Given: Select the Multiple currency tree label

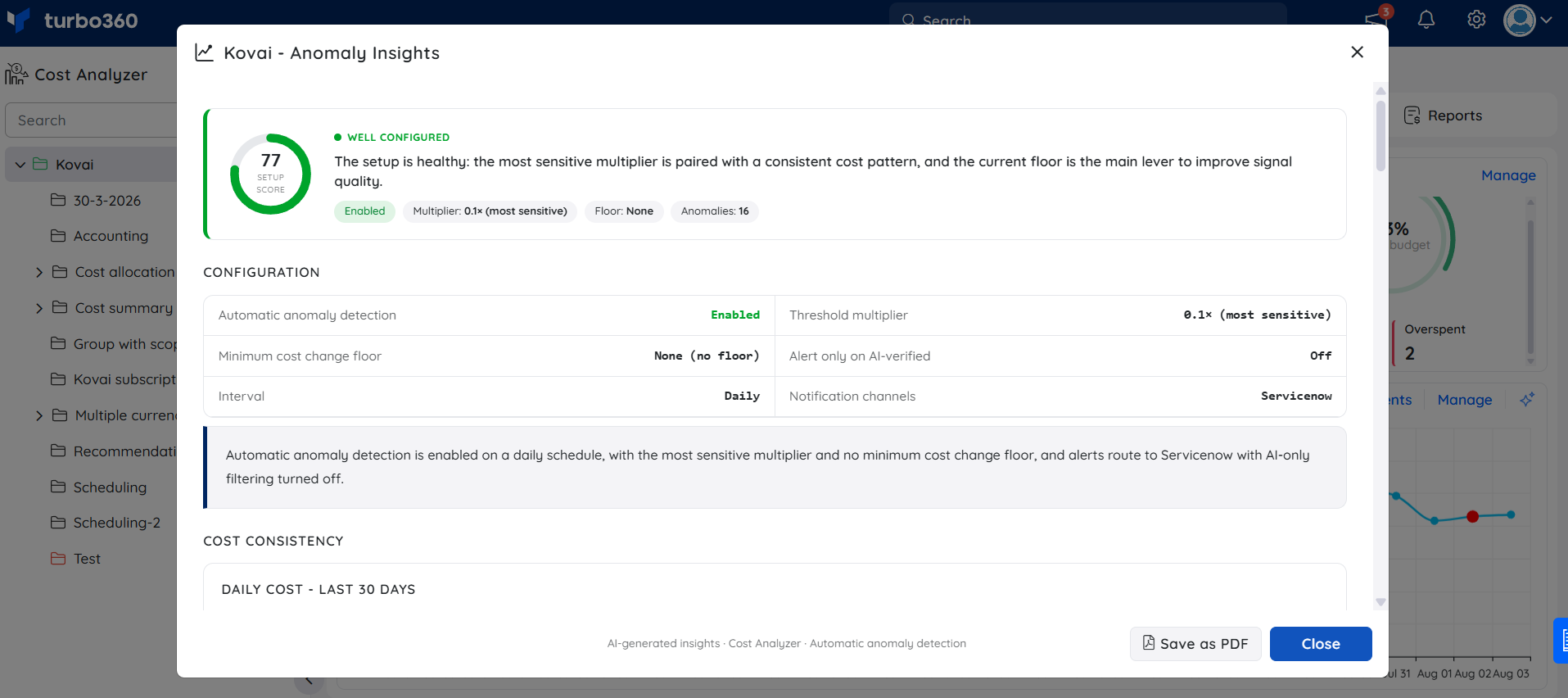Looking at the screenshot, I should (126, 415).
